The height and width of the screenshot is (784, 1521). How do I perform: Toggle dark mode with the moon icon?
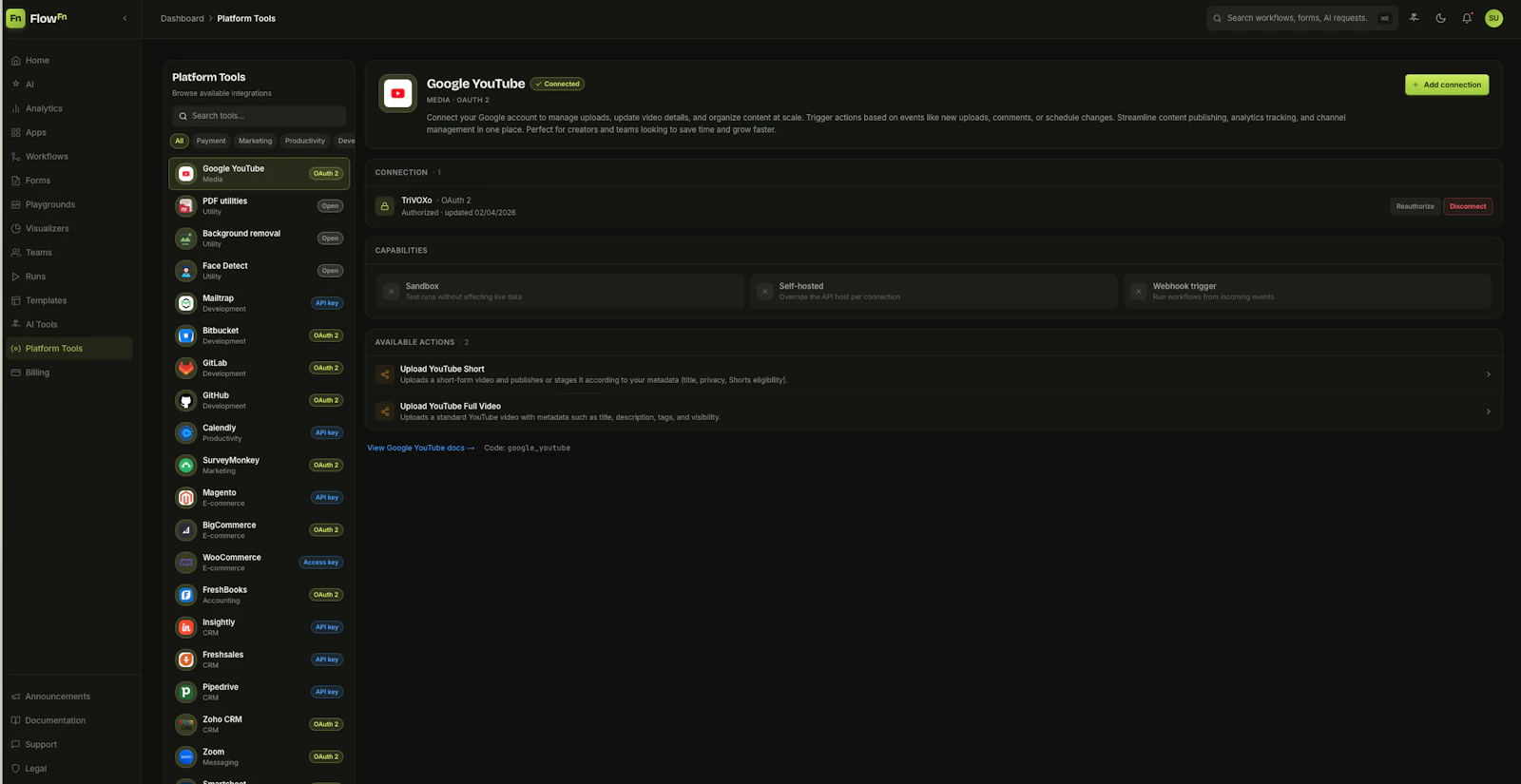click(x=1440, y=18)
